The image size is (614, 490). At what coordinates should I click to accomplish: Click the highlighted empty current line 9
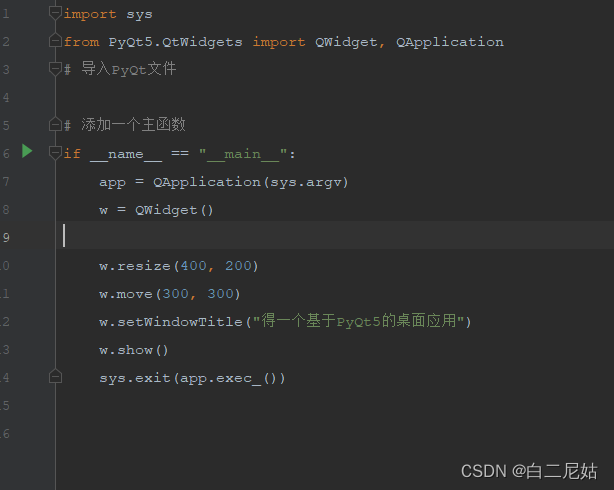300,237
